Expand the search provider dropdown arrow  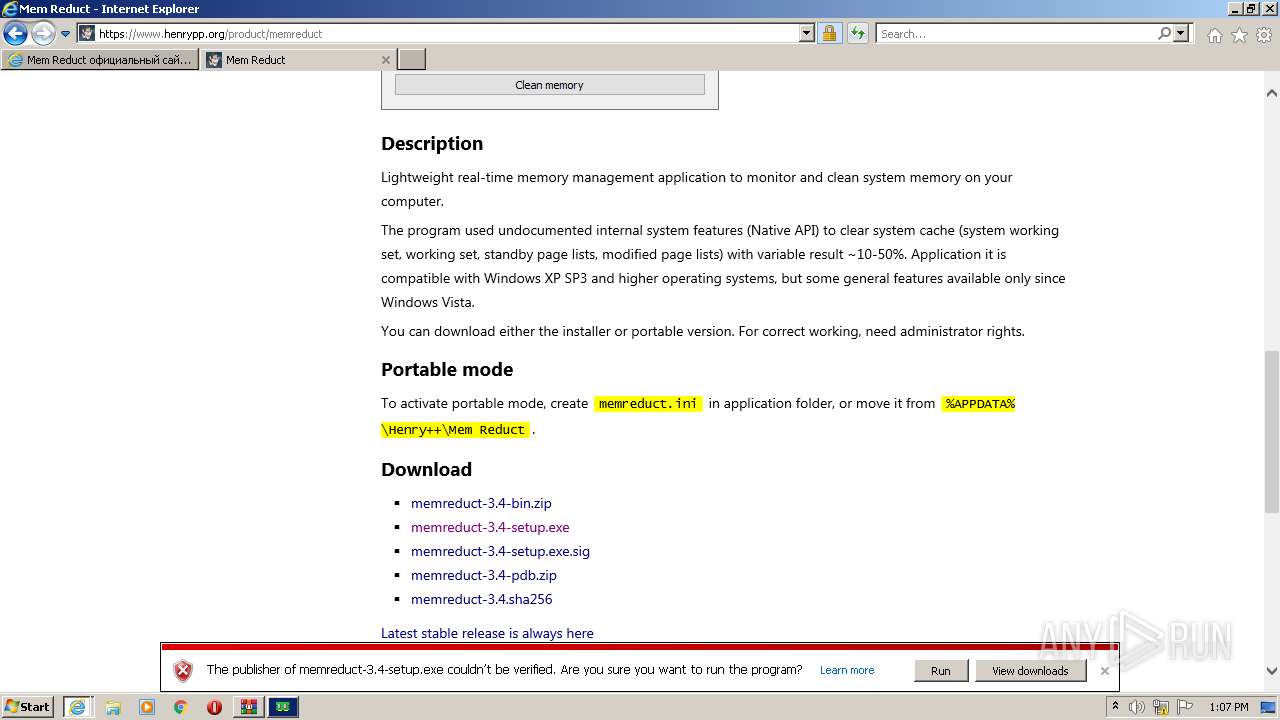(x=1181, y=33)
